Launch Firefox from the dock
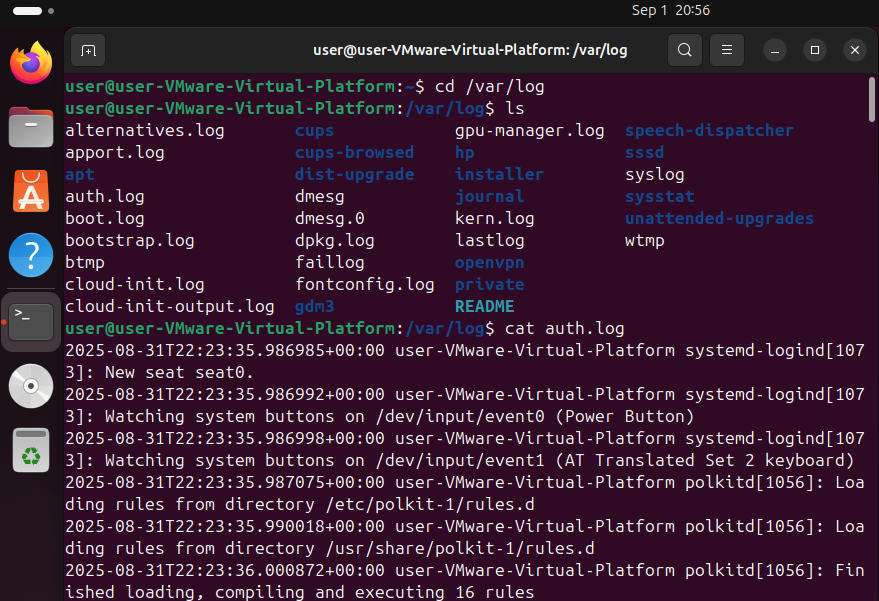Image resolution: width=879 pixels, height=601 pixels. pos(31,63)
